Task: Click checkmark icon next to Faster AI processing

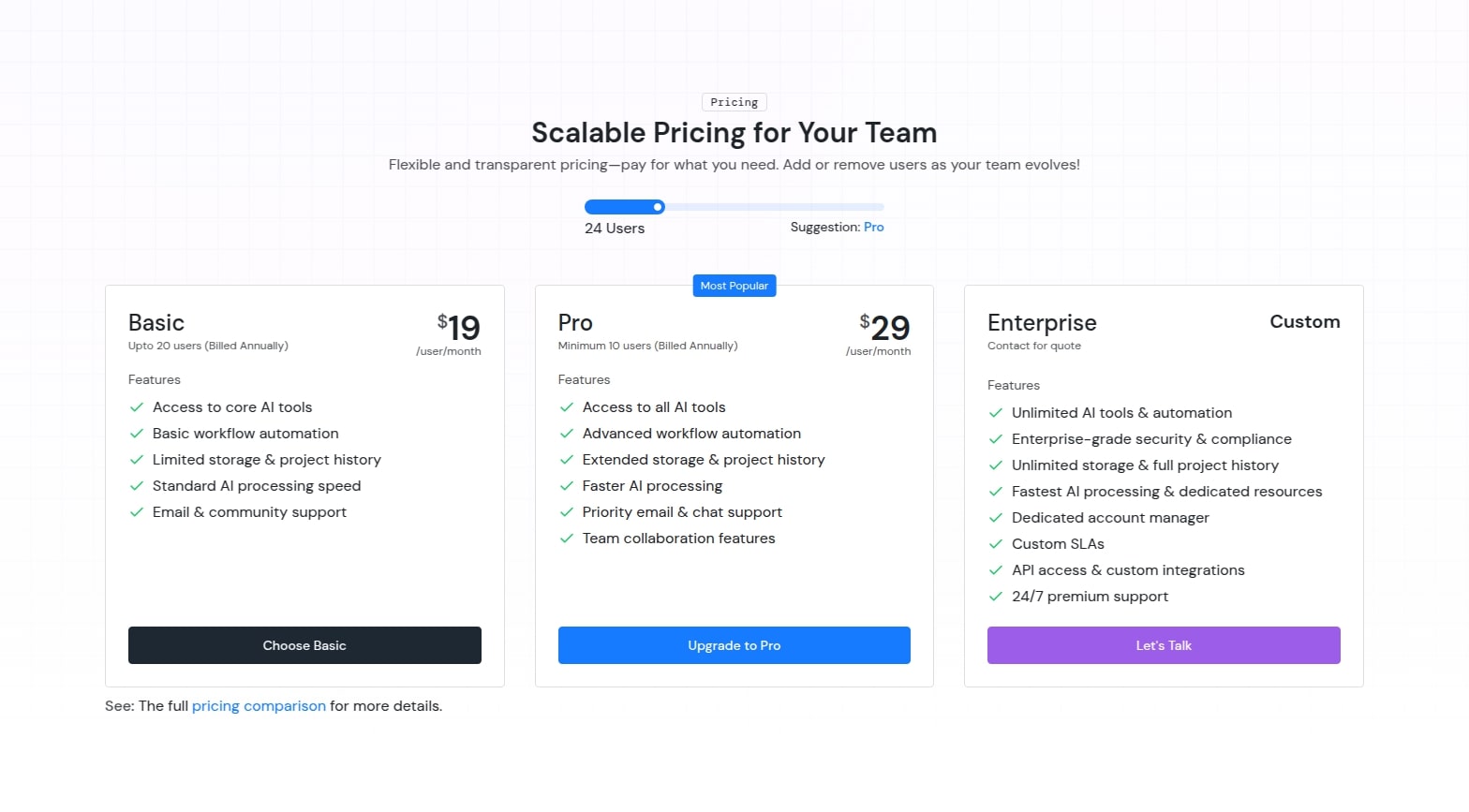Action: (x=567, y=486)
